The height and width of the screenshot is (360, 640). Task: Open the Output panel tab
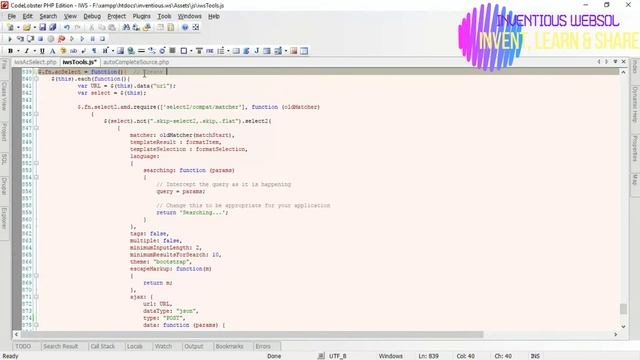[x=193, y=346]
